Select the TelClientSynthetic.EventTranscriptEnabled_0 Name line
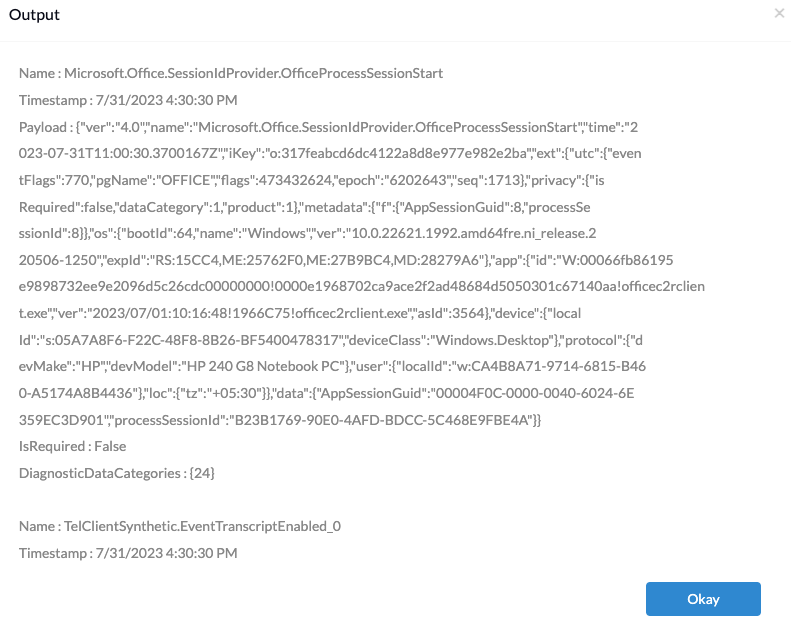The height and width of the screenshot is (624, 791). click(180, 526)
